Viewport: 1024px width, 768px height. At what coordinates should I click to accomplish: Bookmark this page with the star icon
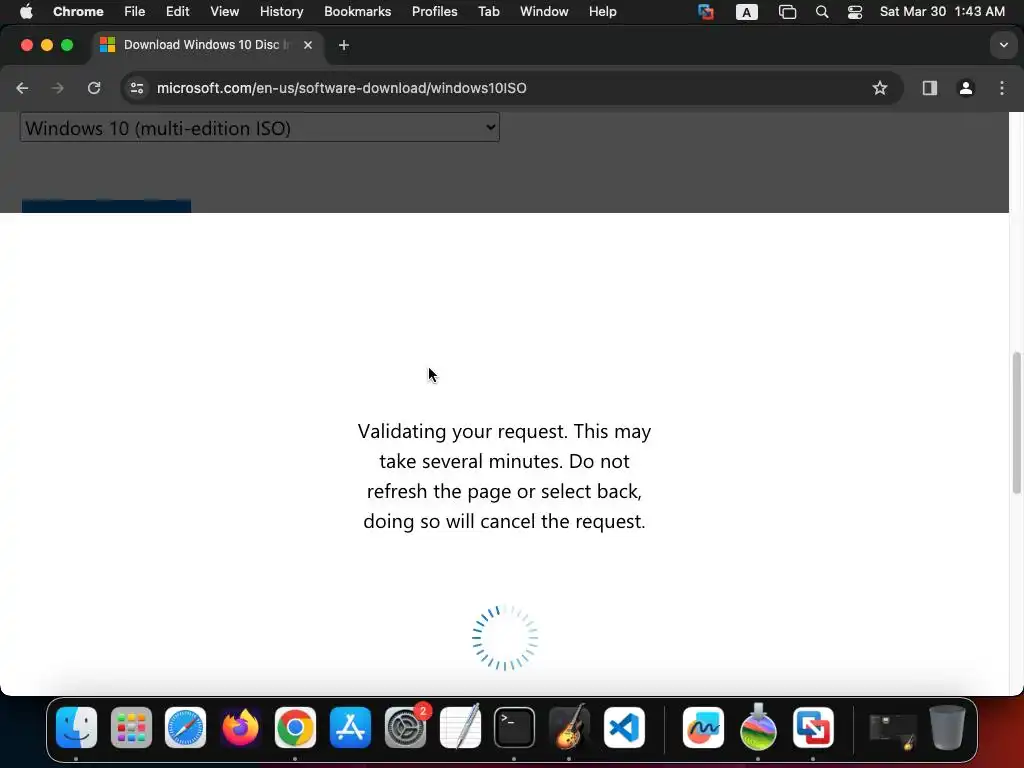tap(880, 88)
